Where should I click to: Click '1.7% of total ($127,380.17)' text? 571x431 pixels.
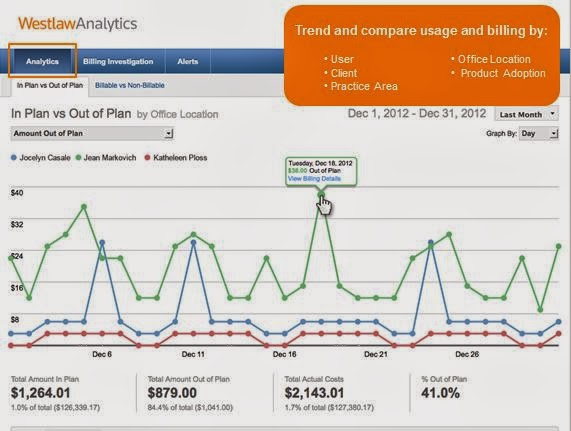pyautogui.click(x=329, y=407)
